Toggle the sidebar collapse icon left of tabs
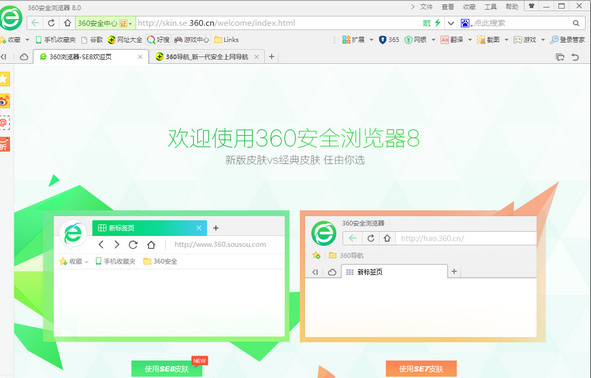The width and height of the screenshot is (591, 378). tap(4, 57)
